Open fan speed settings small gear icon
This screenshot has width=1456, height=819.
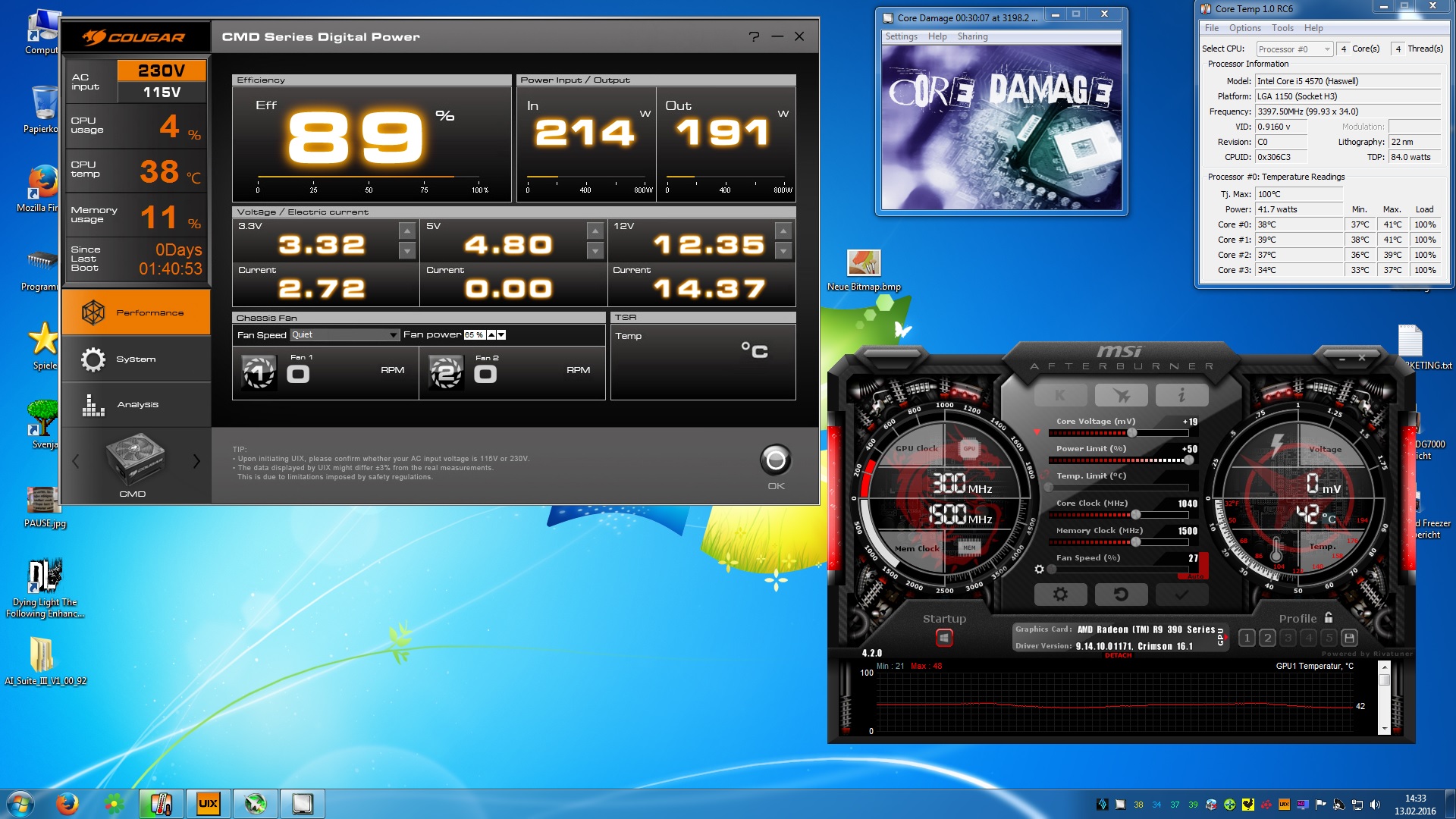pos(1040,569)
